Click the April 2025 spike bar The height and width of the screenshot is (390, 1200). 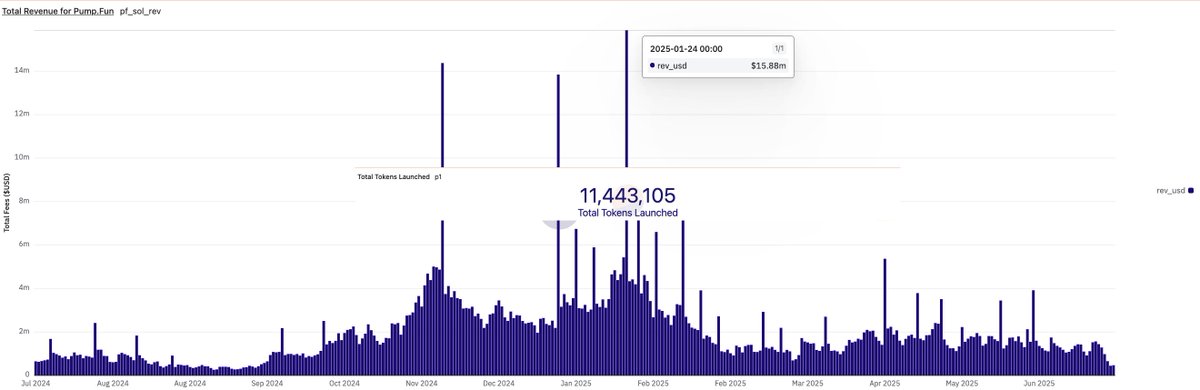click(885, 316)
